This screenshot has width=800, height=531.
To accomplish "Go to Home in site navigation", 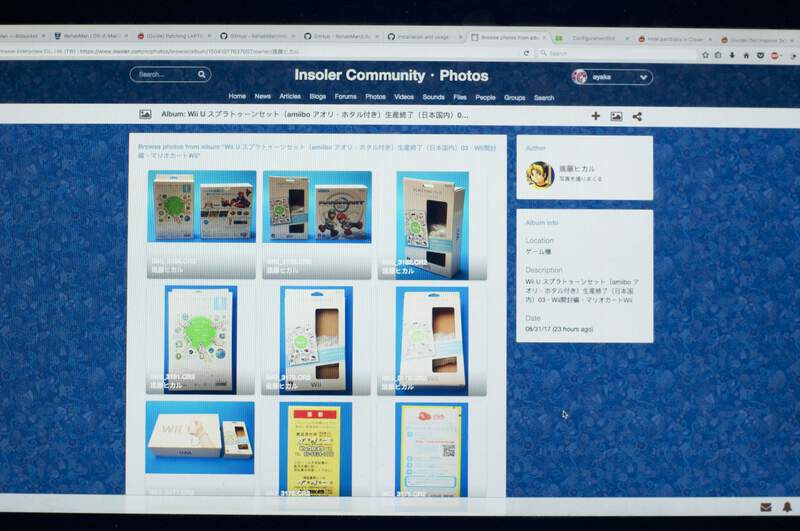I will [237, 96].
